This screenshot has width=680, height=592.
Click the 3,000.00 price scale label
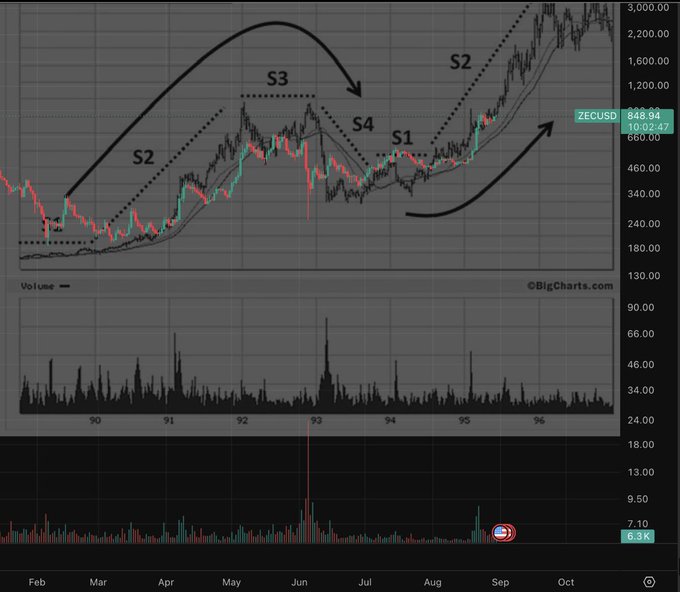[648, 7]
